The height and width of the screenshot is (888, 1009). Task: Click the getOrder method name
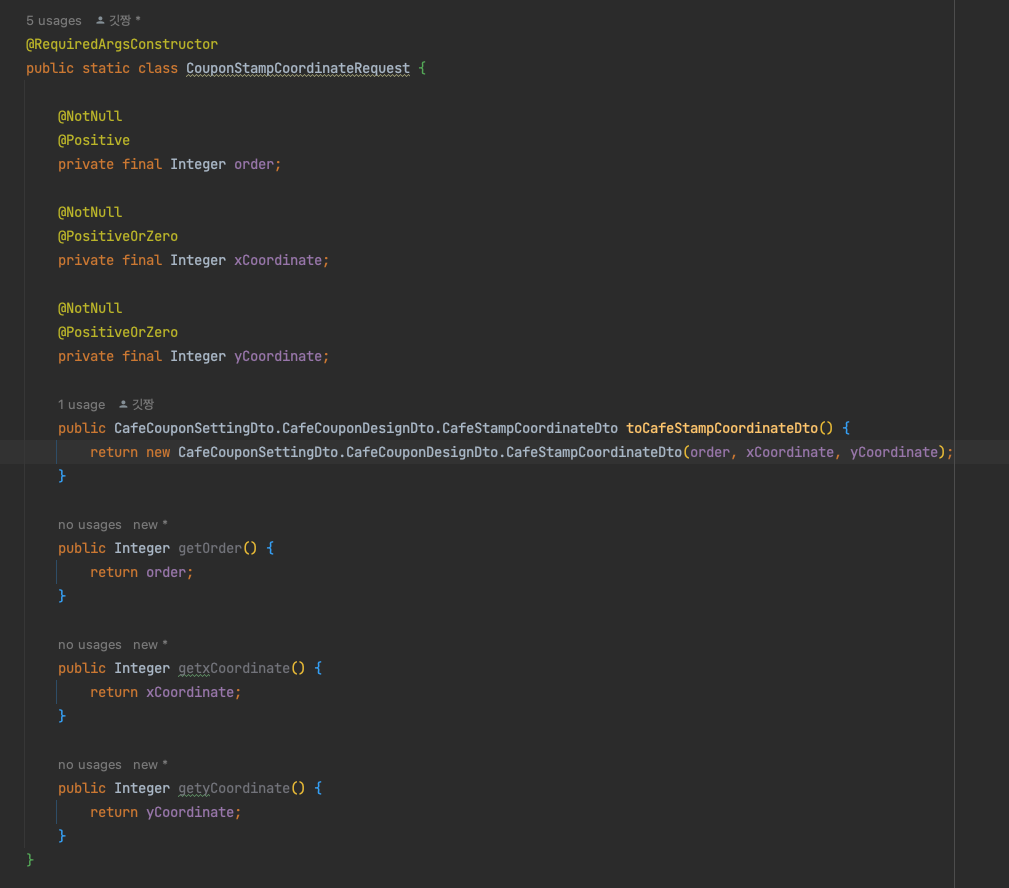[x=210, y=548]
